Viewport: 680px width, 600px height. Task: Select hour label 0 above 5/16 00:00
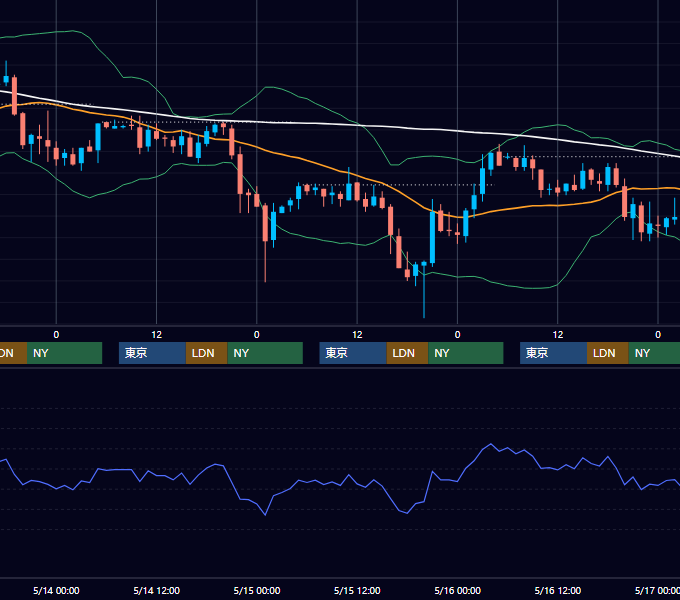point(458,335)
